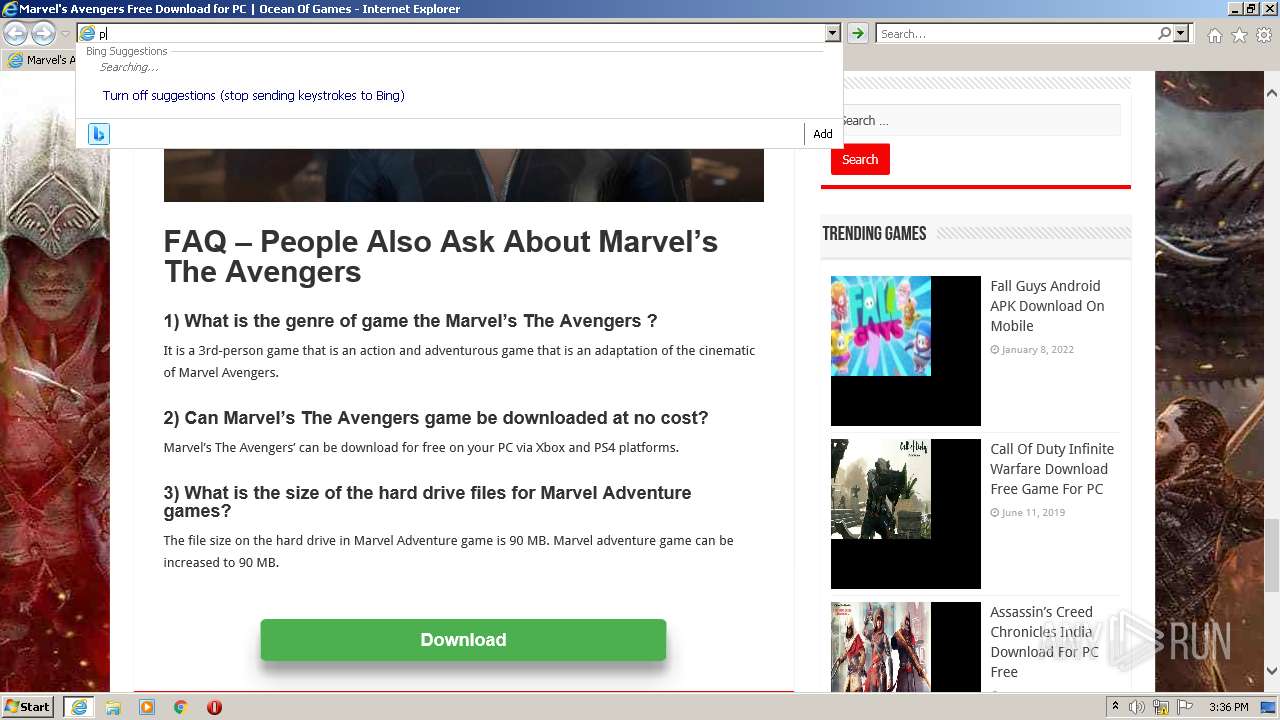Click the green Download button
The width and height of the screenshot is (1280, 720).
pos(463,640)
